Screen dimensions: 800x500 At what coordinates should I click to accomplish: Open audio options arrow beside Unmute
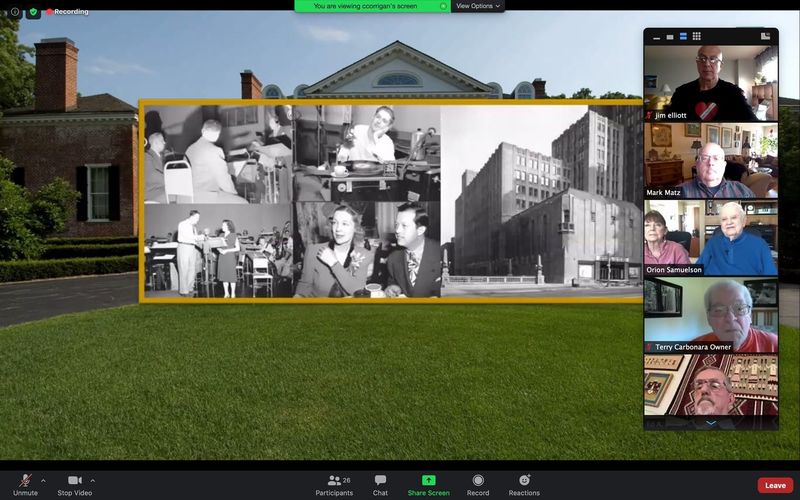click(43, 480)
